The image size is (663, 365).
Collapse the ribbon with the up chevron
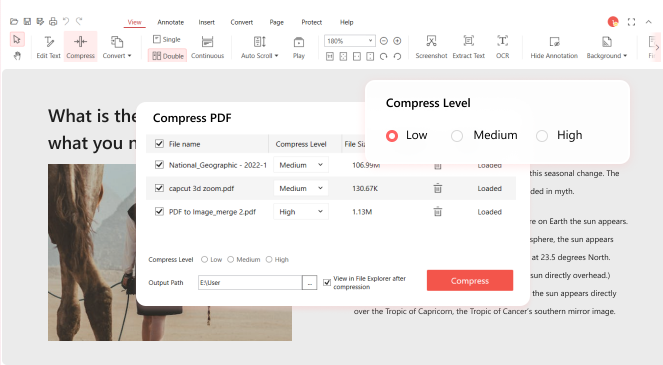pyautogui.click(x=649, y=22)
